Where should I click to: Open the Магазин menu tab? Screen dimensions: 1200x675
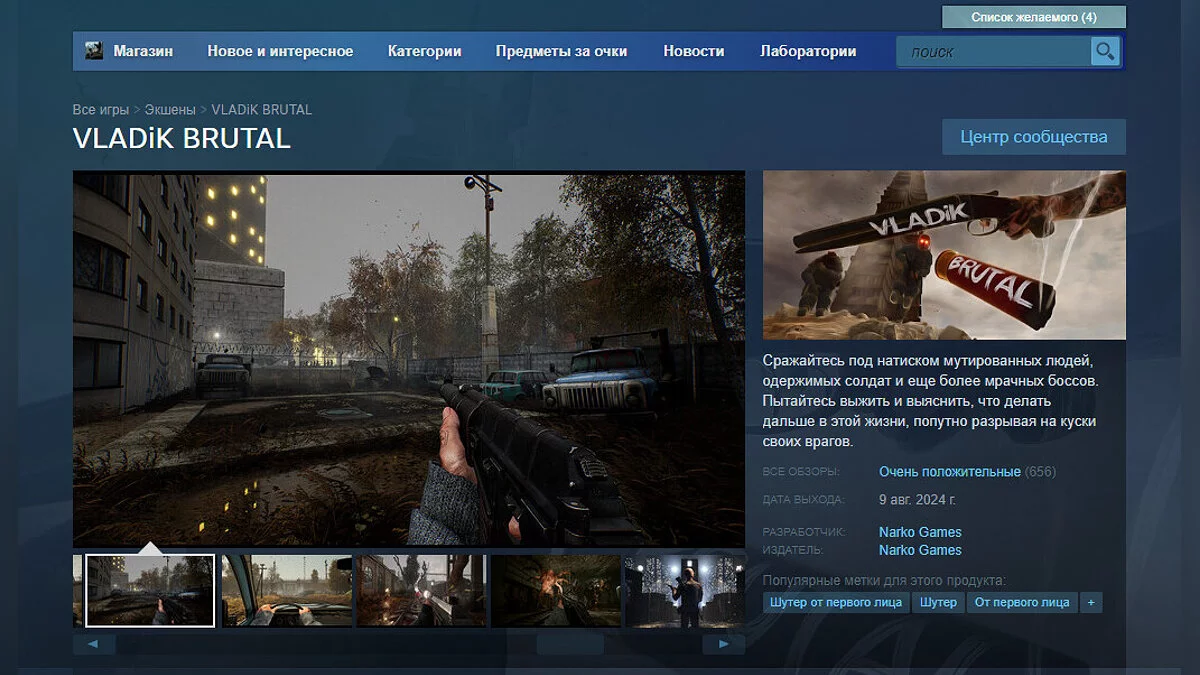(143, 51)
